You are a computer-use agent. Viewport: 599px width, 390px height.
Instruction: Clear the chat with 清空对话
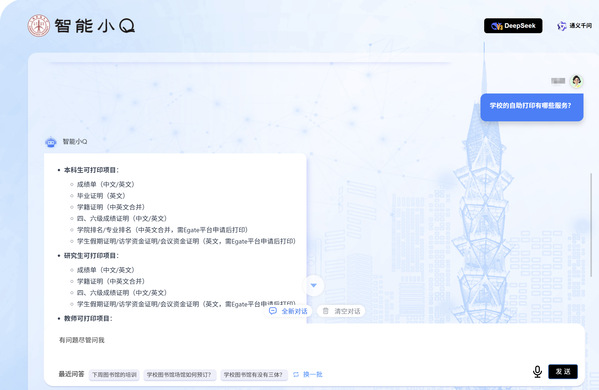(x=341, y=311)
